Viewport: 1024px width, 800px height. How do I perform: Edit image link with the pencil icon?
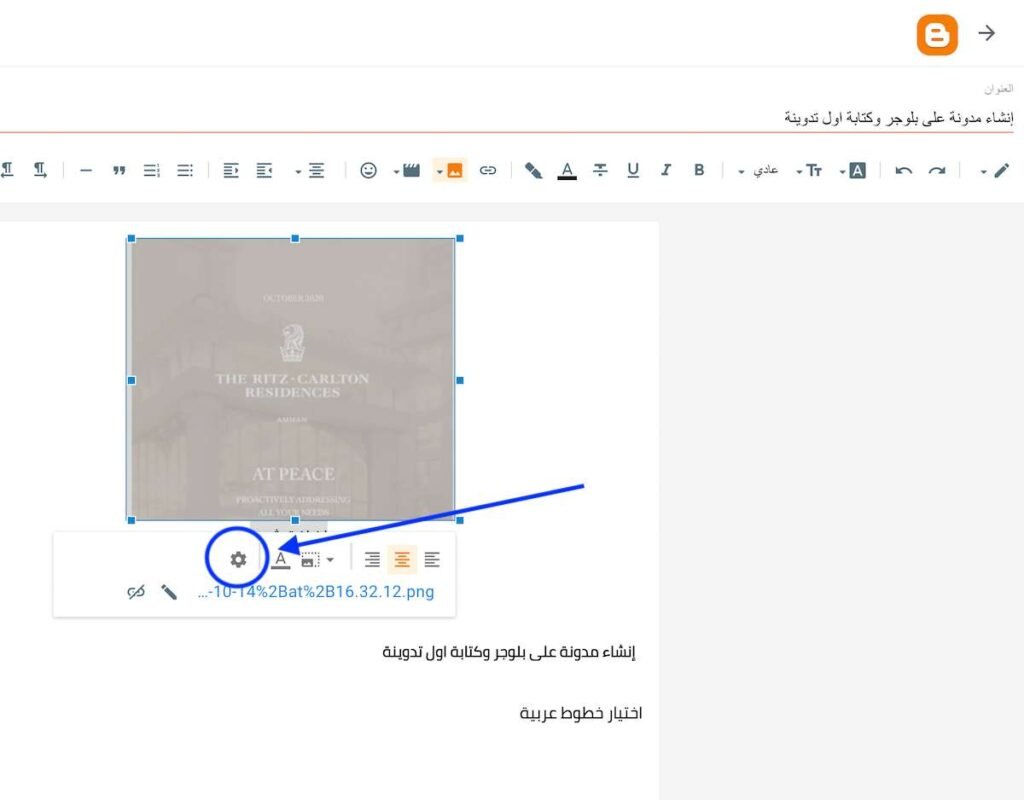(x=169, y=592)
